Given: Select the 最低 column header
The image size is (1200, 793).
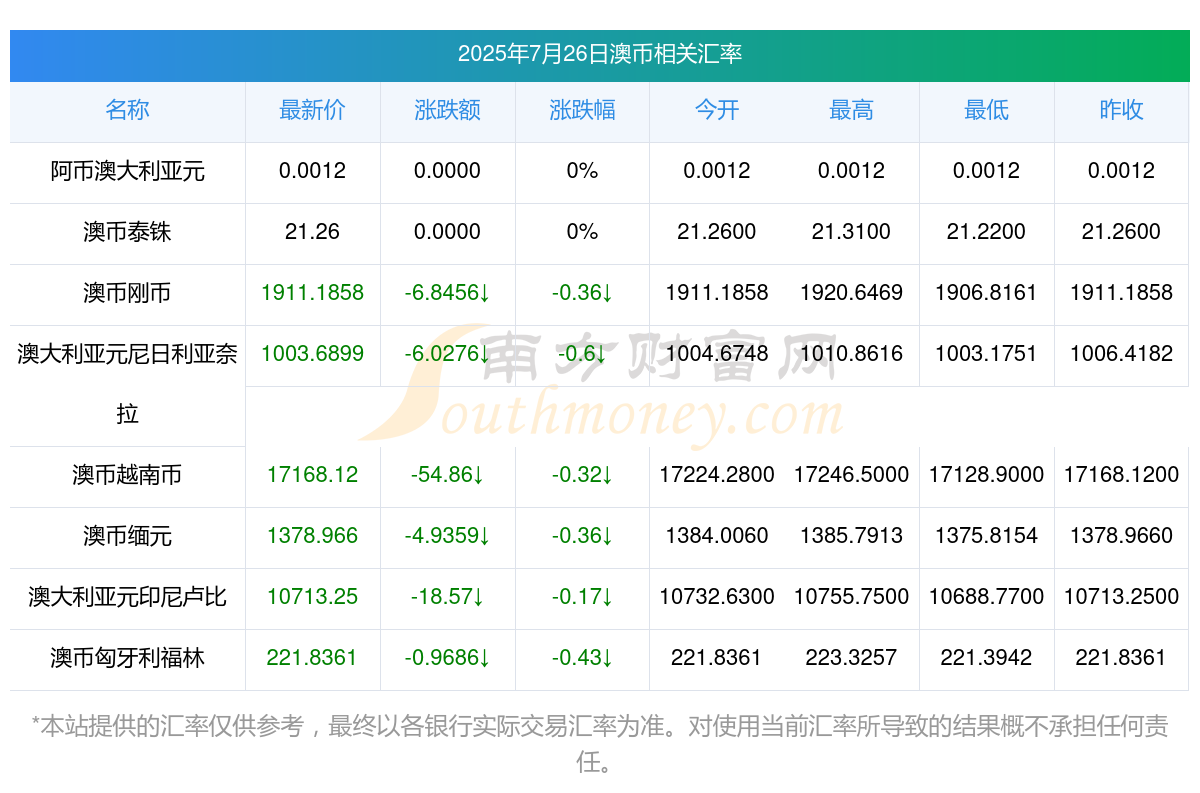Looking at the screenshot, I should tap(986, 110).
